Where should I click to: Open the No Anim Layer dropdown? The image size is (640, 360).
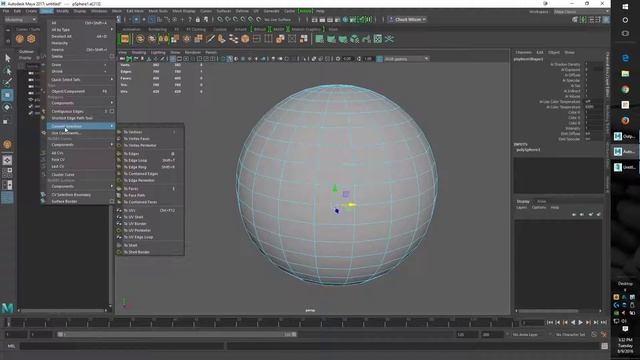point(526,334)
